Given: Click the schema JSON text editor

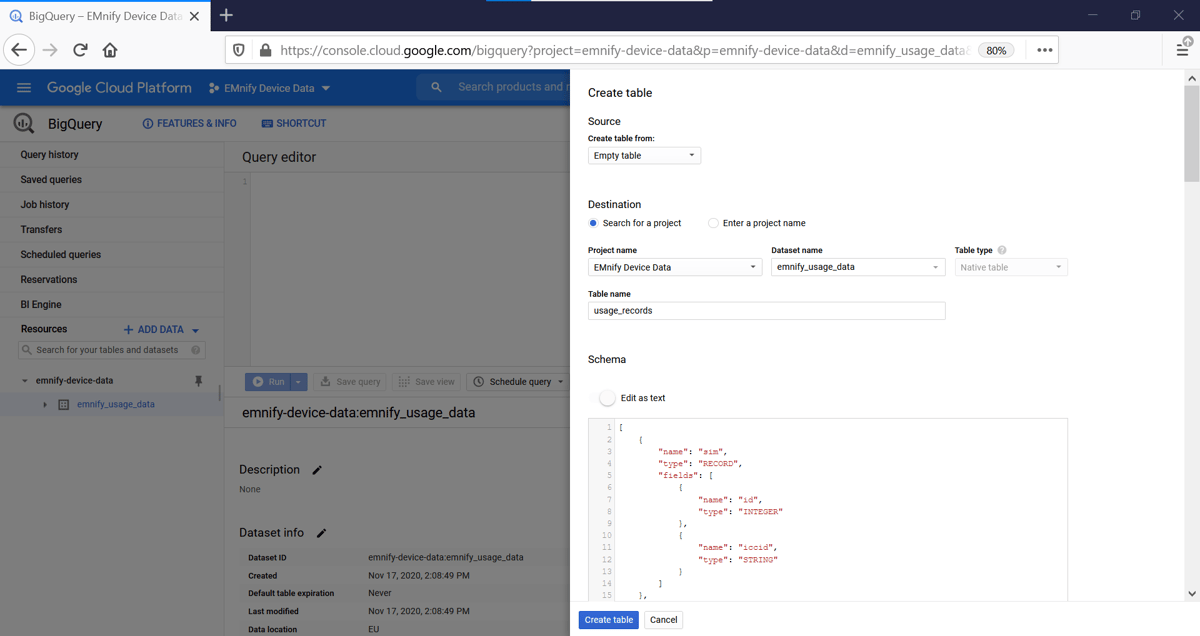Looking at the screenshot, I should 828,510.
